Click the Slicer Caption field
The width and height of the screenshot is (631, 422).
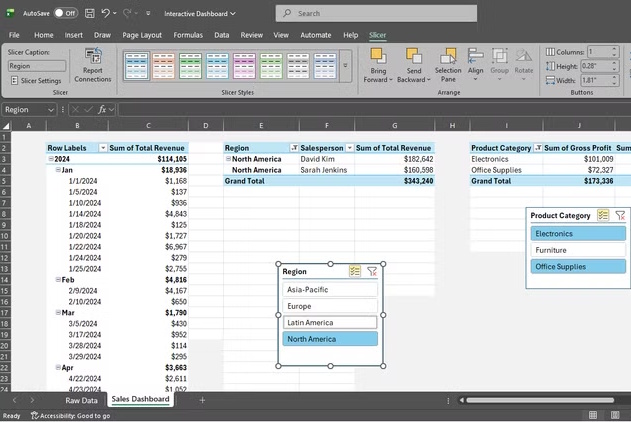37,66
